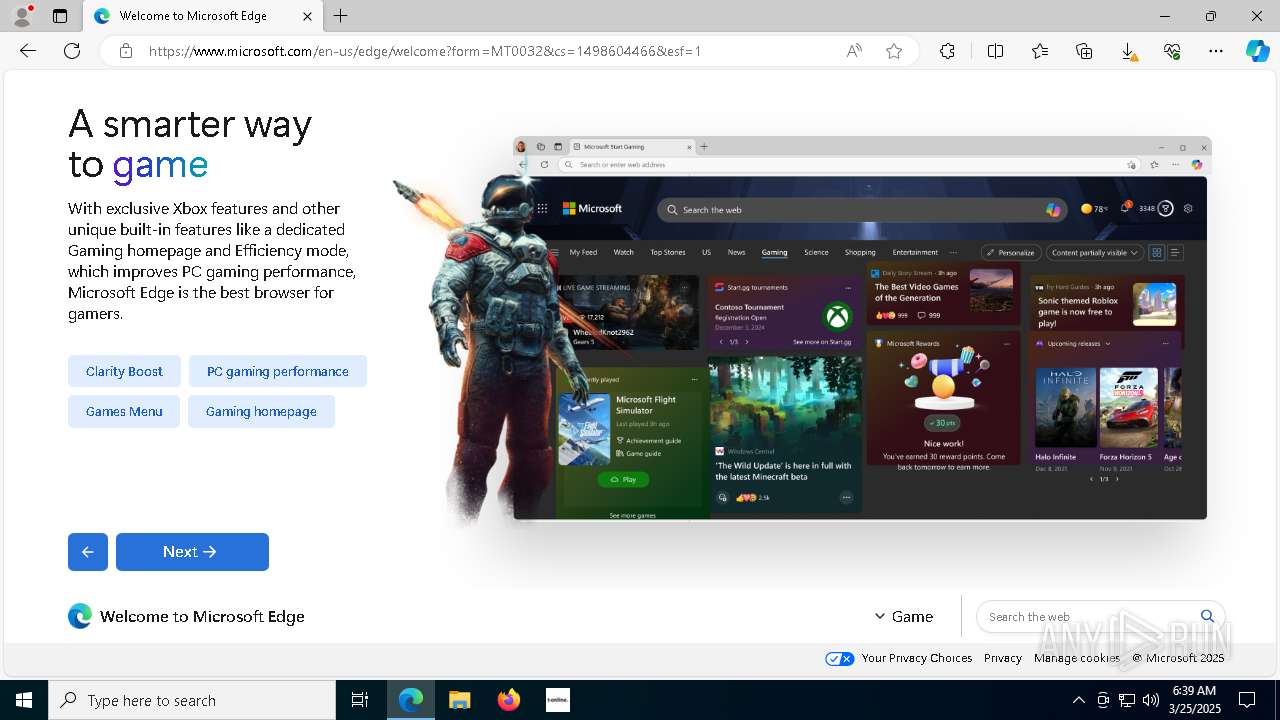Click the Next button
The height and width of the screenshot is (720, 1280).
pos(192,552)
